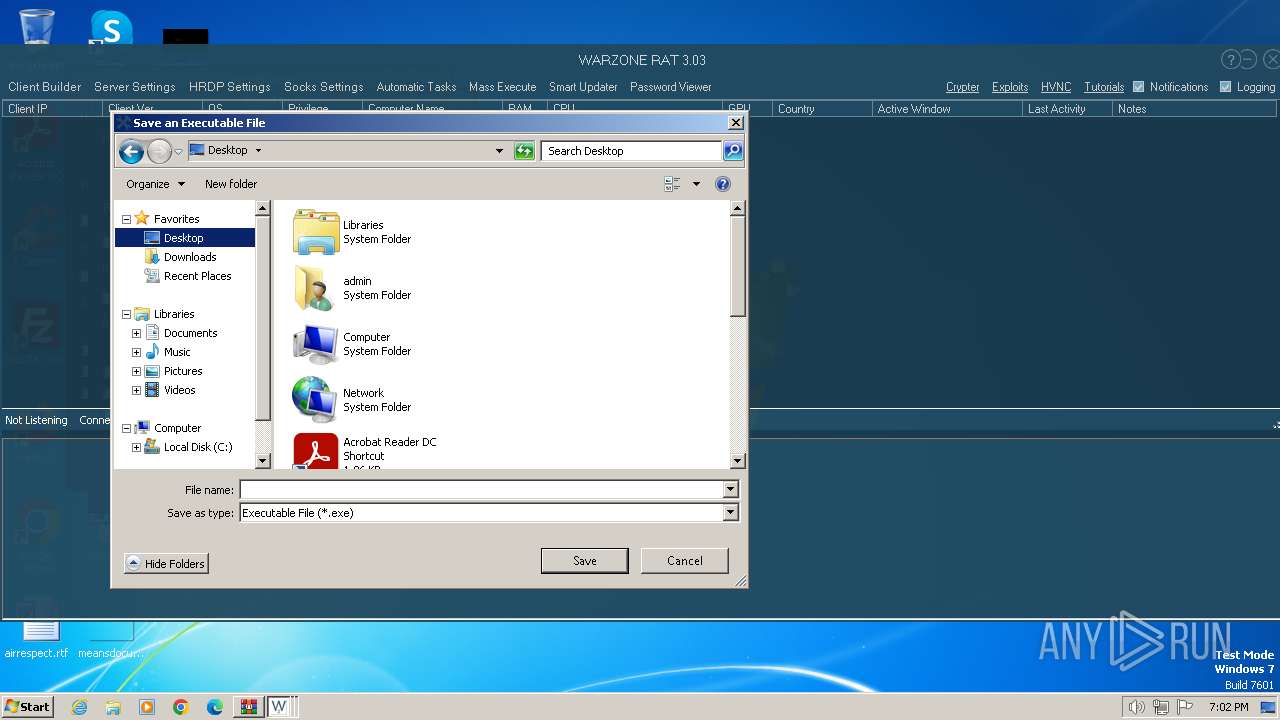This screenshot has height=720, width=1280.
Task: Toggle the Logging checkbox
Action: [x=1225, y=87]
